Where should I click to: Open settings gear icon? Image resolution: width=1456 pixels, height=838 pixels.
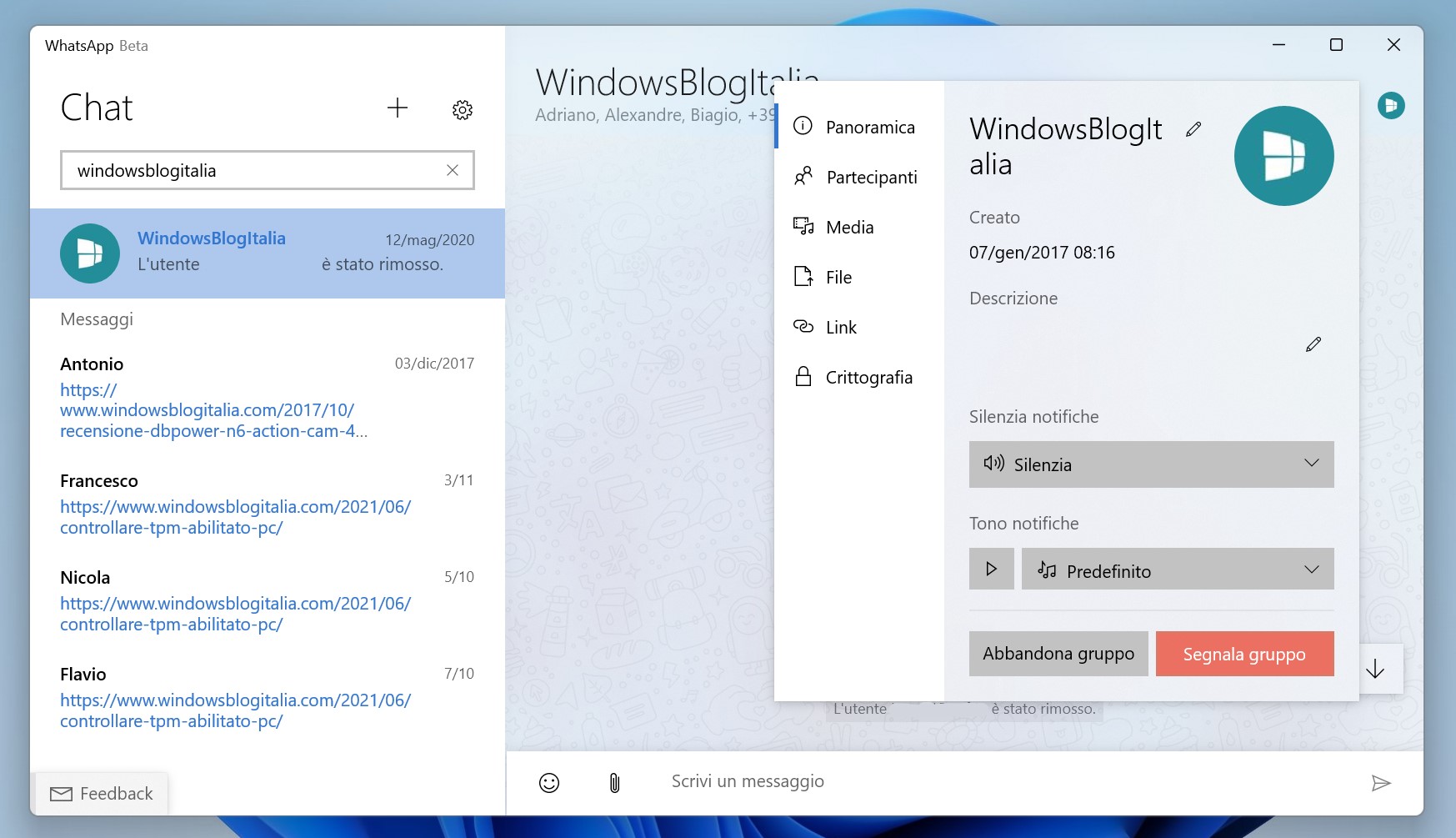click(x=463, y=109)
